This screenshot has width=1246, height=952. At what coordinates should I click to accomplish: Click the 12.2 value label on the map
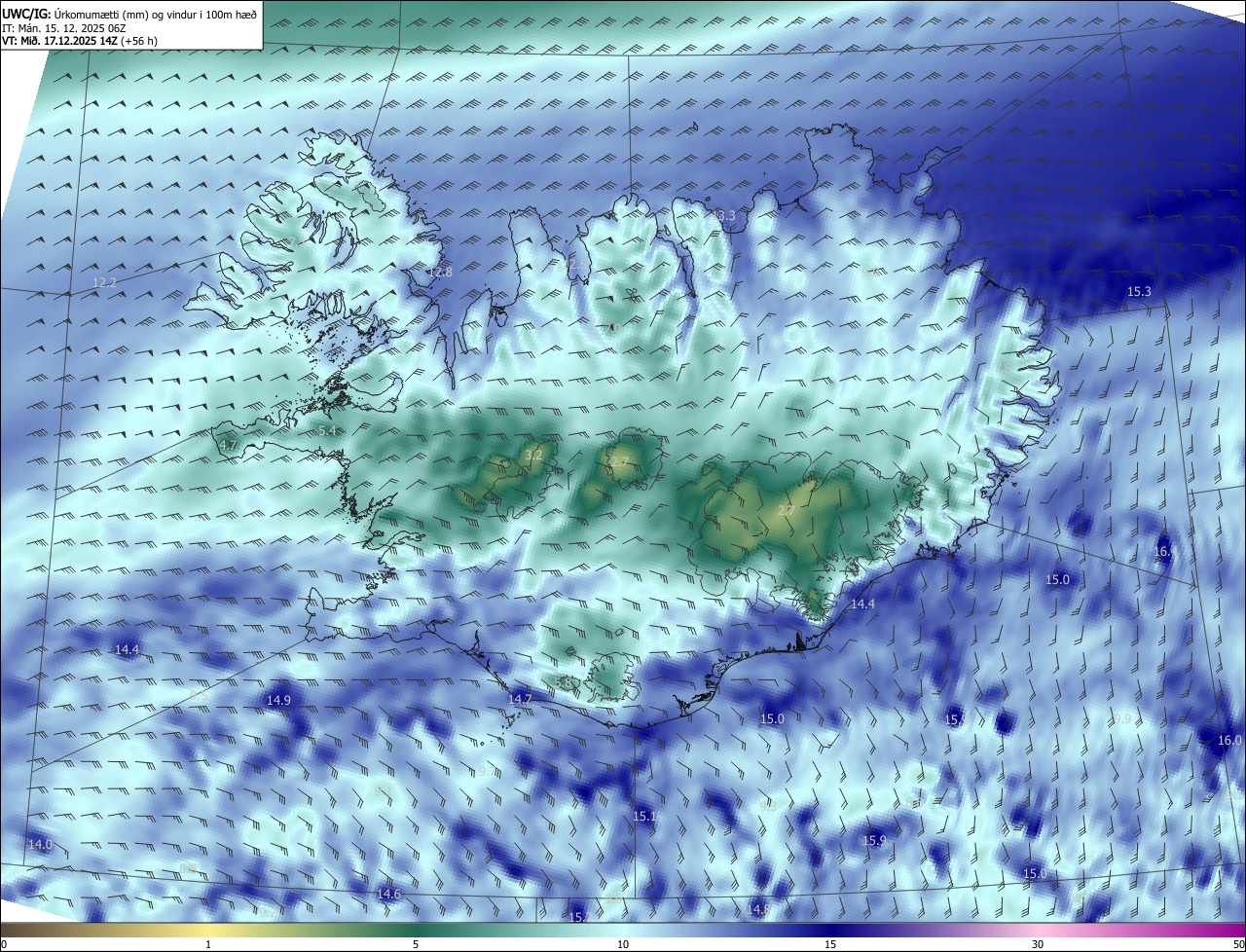104,282
